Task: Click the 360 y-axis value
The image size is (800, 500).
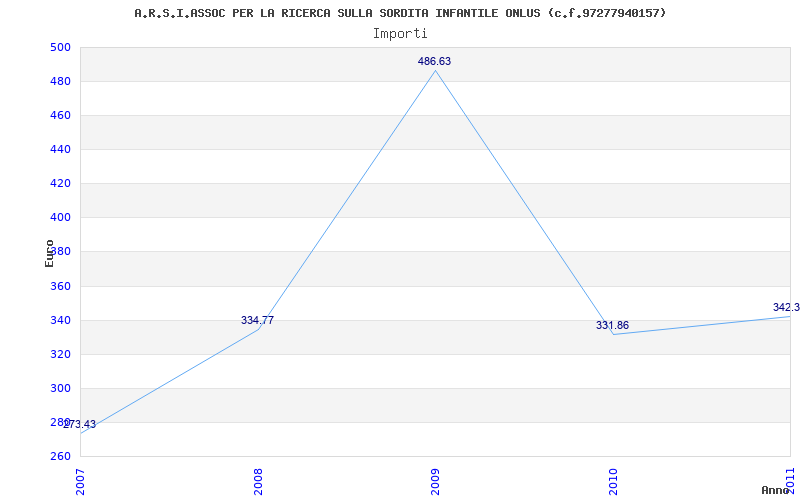Action: (60, 286)
